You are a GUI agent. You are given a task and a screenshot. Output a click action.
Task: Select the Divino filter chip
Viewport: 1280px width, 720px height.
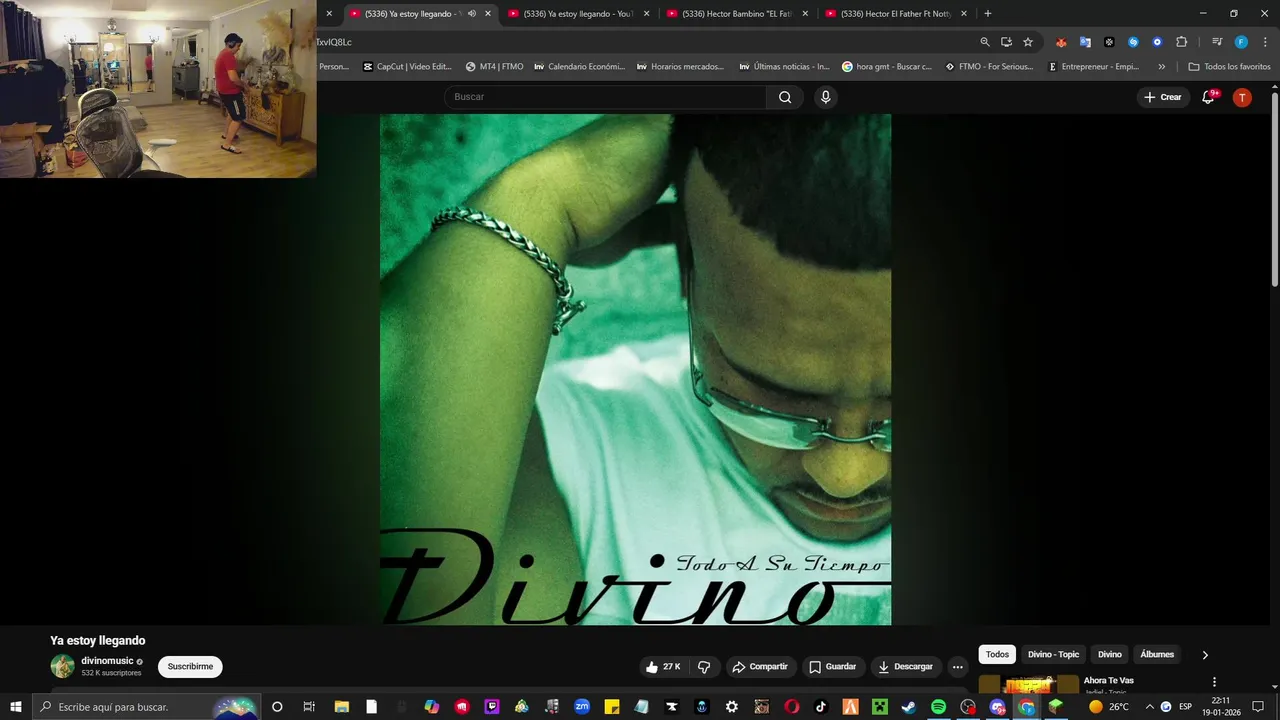click(1110, 654)
